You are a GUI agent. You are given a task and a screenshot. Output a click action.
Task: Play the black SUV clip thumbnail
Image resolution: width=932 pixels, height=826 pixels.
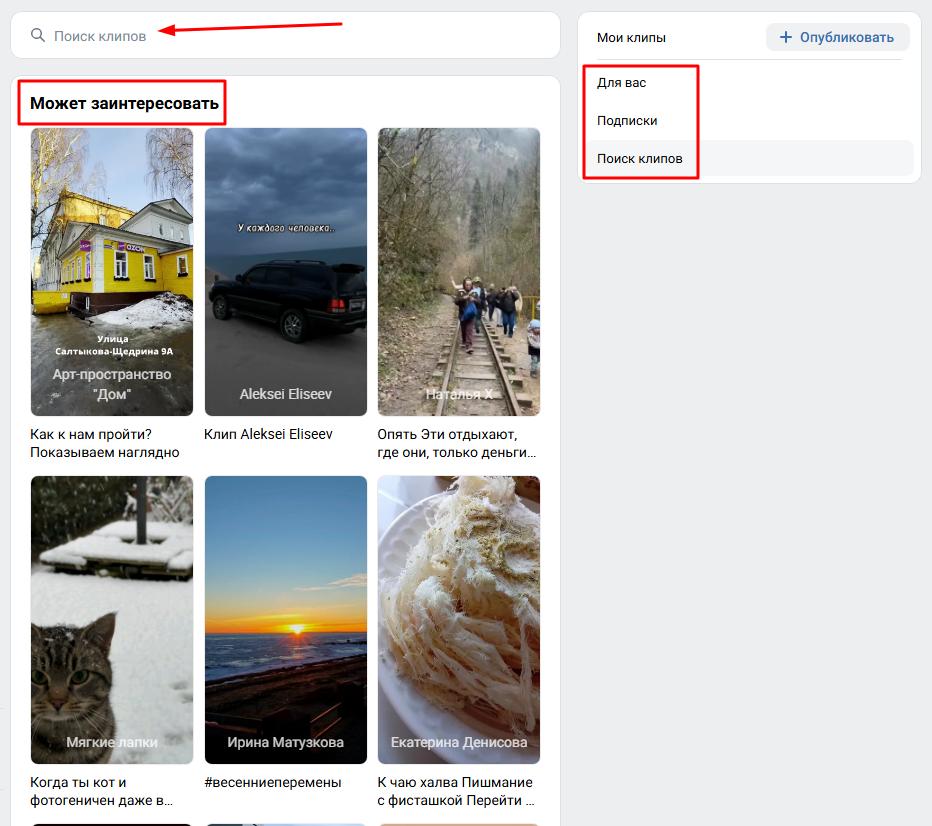tap(285, 271)
